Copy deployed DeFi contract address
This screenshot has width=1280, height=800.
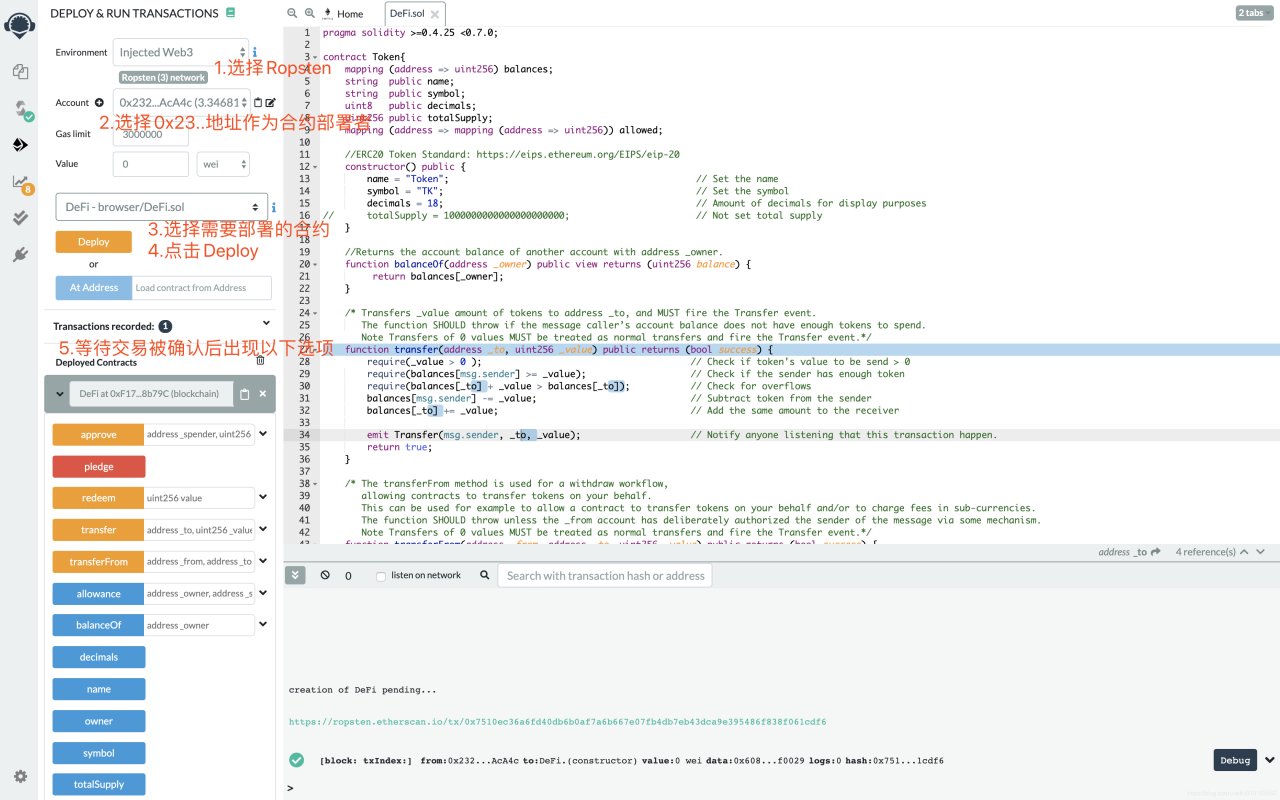[x=244, y=394]
